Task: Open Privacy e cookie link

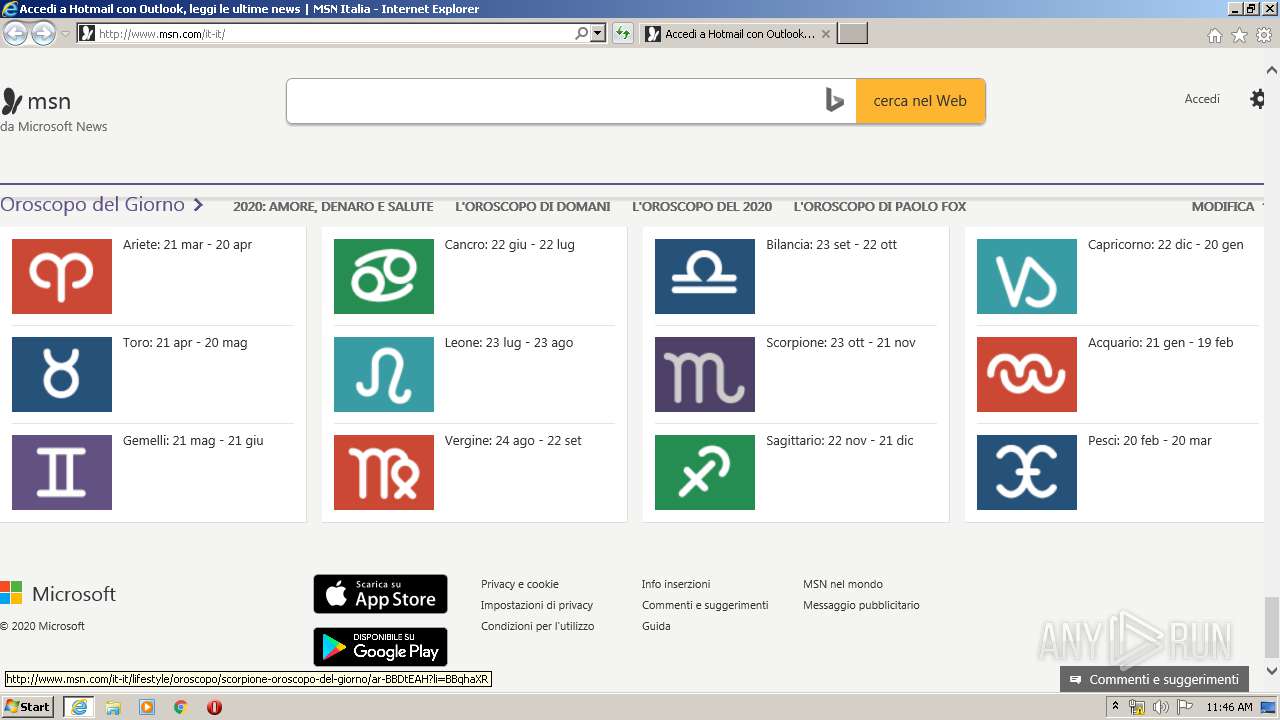Action: pos(519,584)
